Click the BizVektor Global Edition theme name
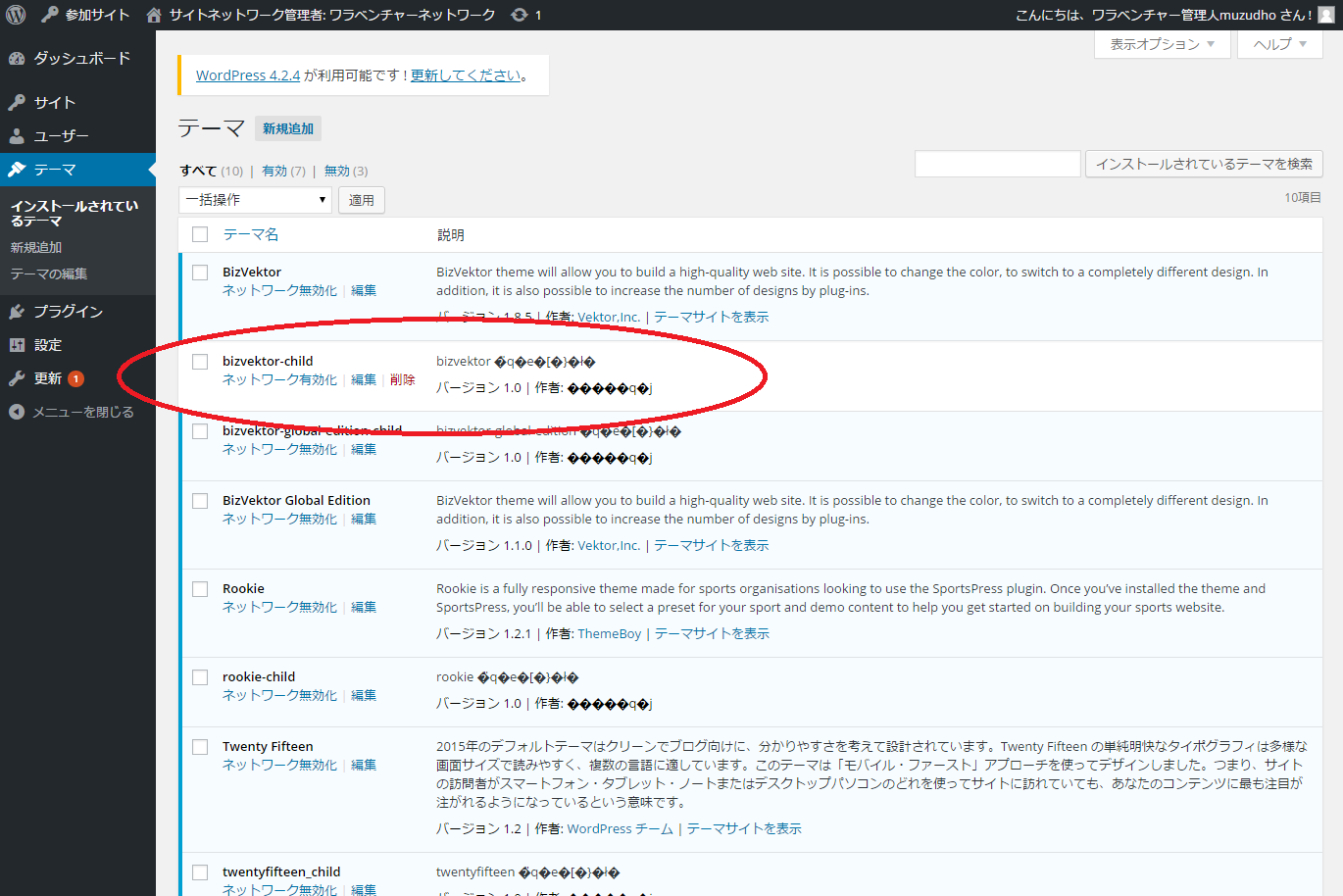Image resolution: width=1343 pixels, height=896 pixels. coord(296,501)
